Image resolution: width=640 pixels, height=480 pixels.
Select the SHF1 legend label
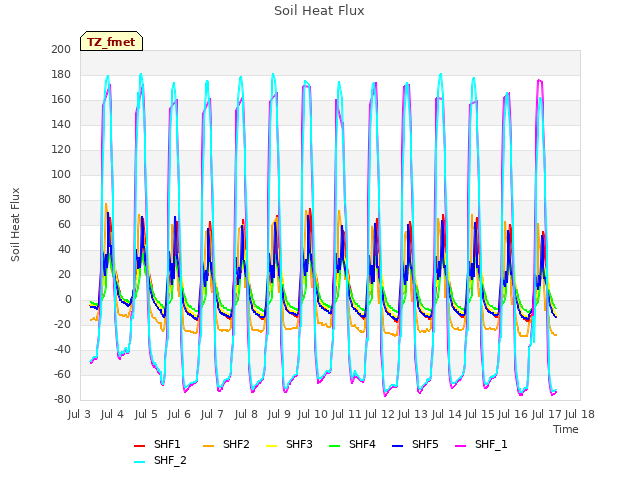tap(167, 444)
